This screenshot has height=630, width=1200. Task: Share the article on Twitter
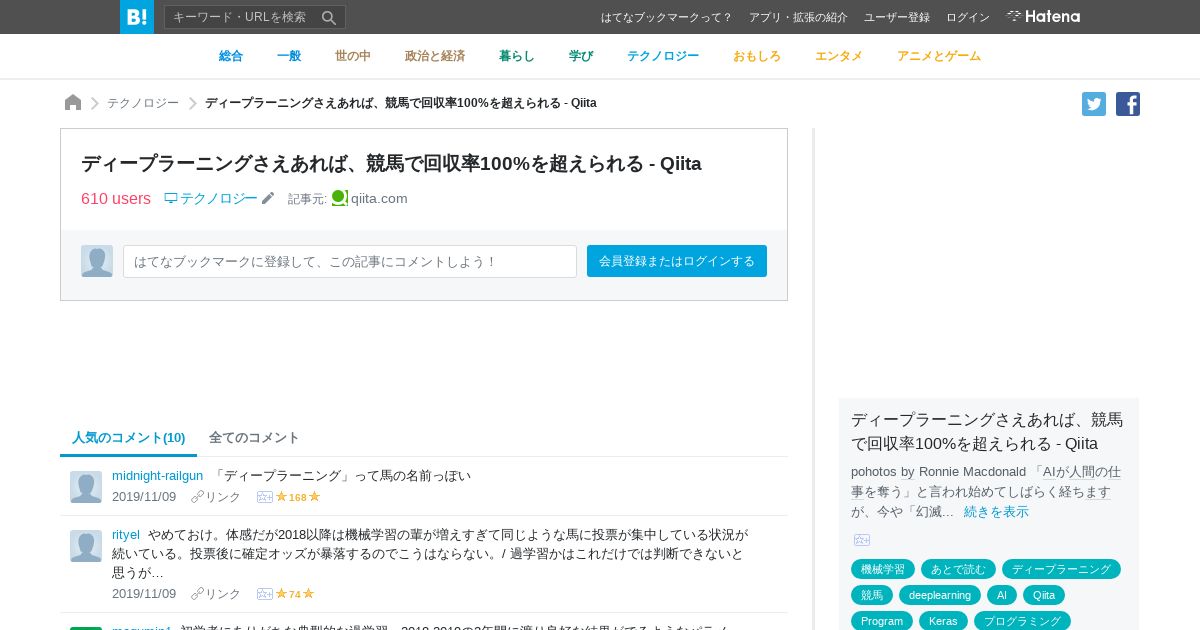pos(1094,104)
